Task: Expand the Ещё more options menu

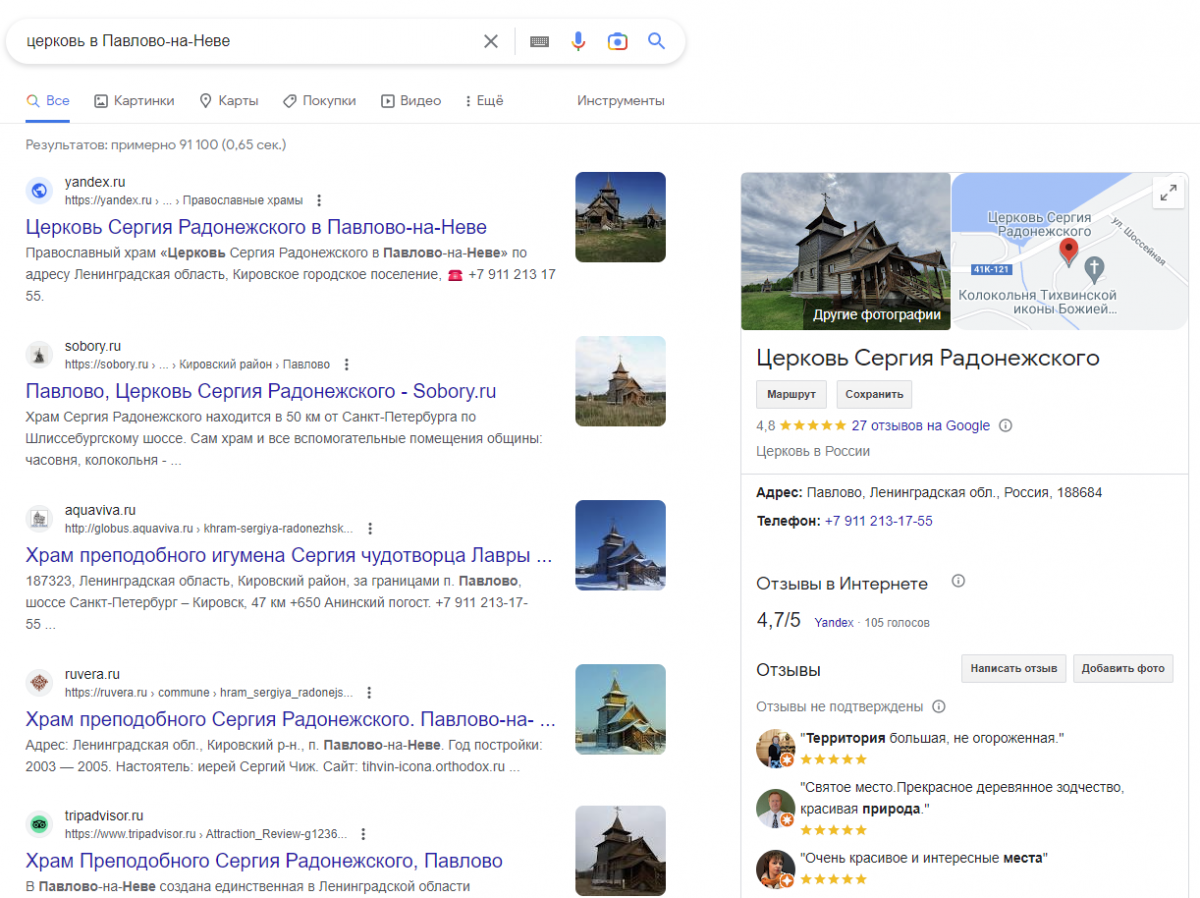Action: pyautogui.click(x=484, y=101)
